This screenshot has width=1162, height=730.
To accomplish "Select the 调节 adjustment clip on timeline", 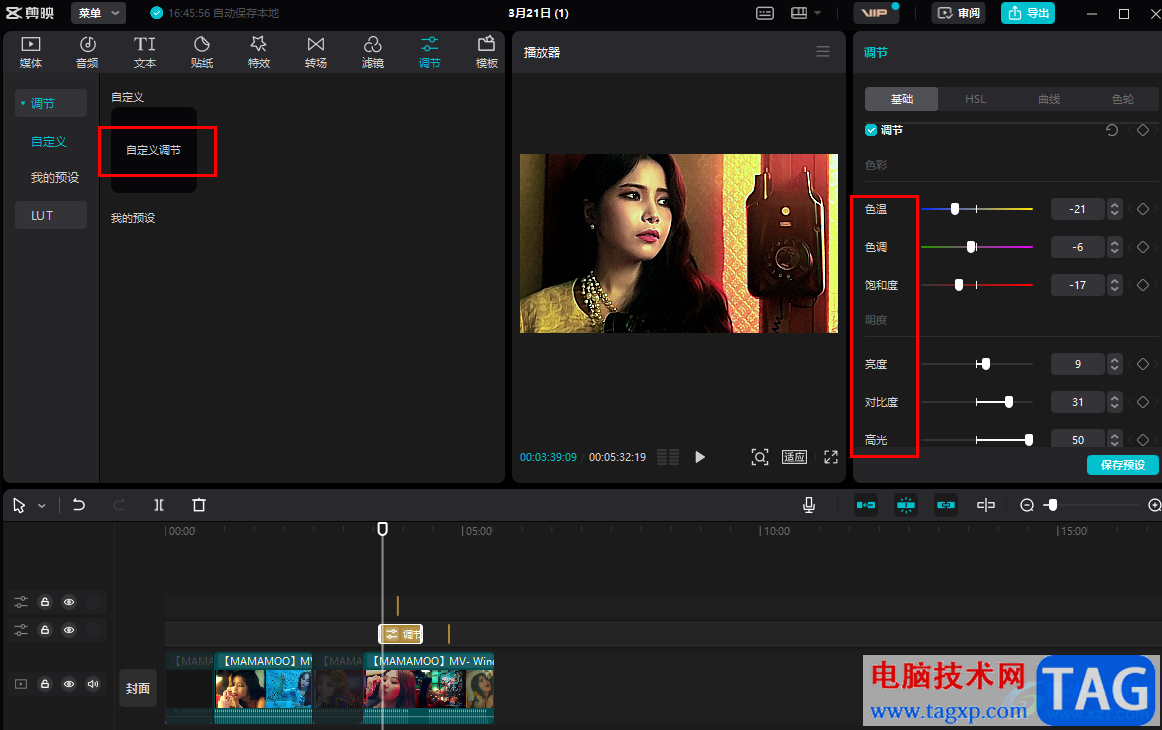I will click(x=401, y=634).
